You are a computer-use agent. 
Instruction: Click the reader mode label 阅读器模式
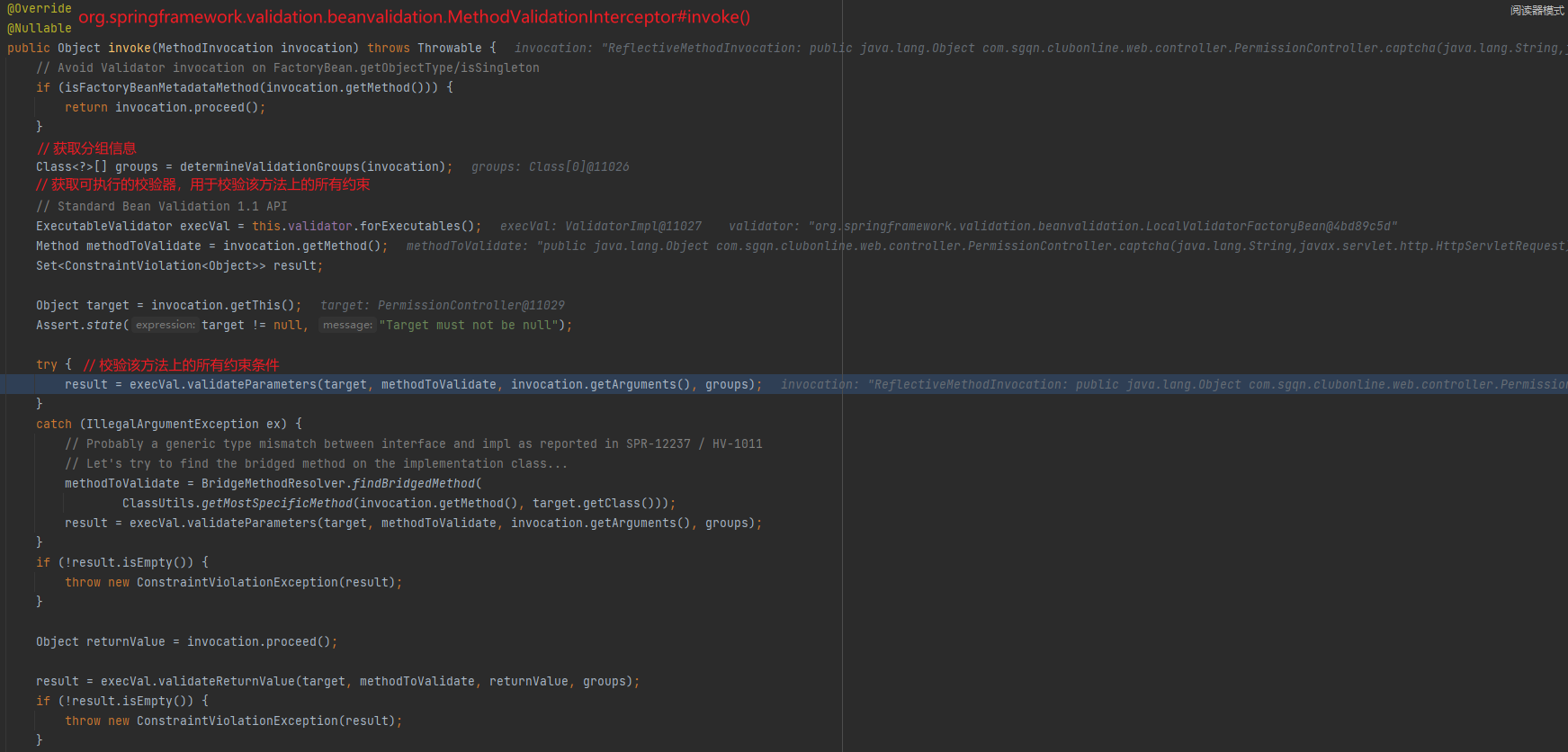[x=1537, y=11]
